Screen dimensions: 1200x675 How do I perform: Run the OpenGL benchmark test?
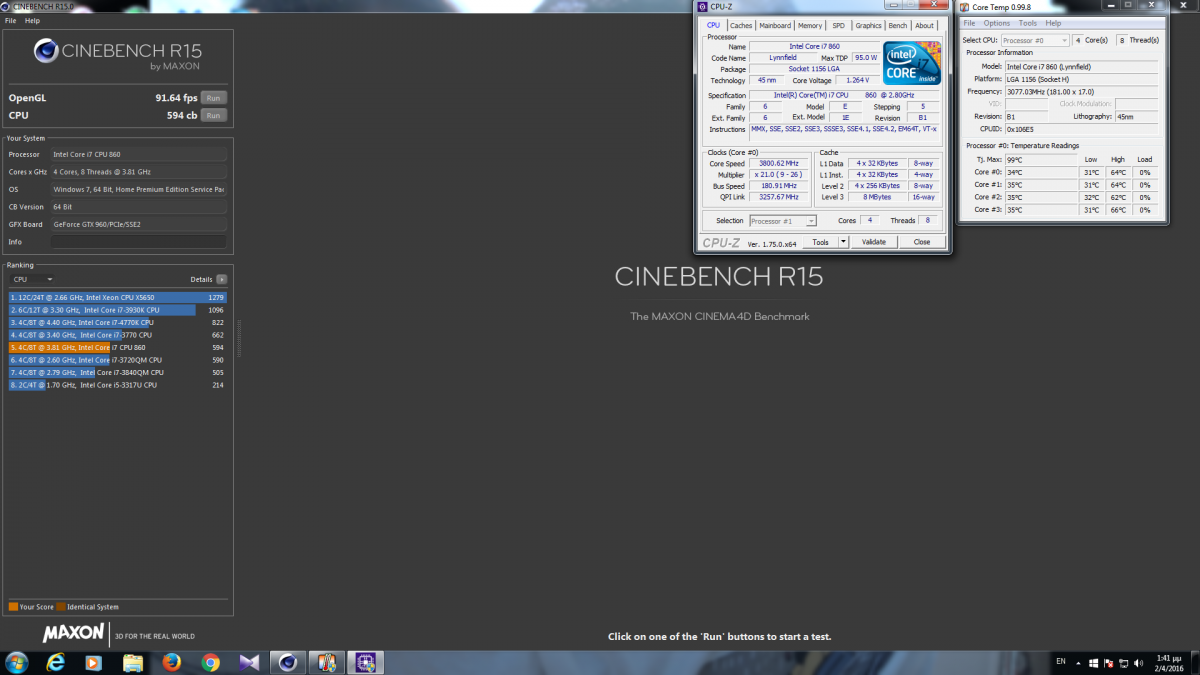[x=213, y=98]
